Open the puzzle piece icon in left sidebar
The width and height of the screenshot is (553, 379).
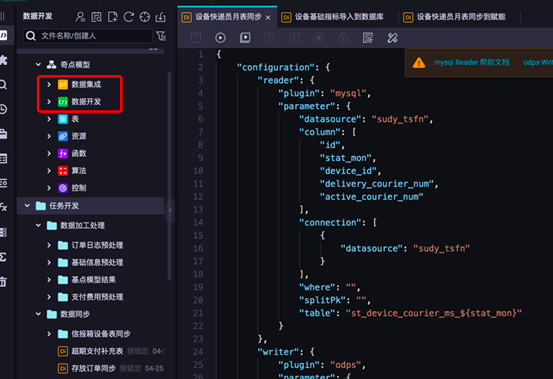point(4,60)
